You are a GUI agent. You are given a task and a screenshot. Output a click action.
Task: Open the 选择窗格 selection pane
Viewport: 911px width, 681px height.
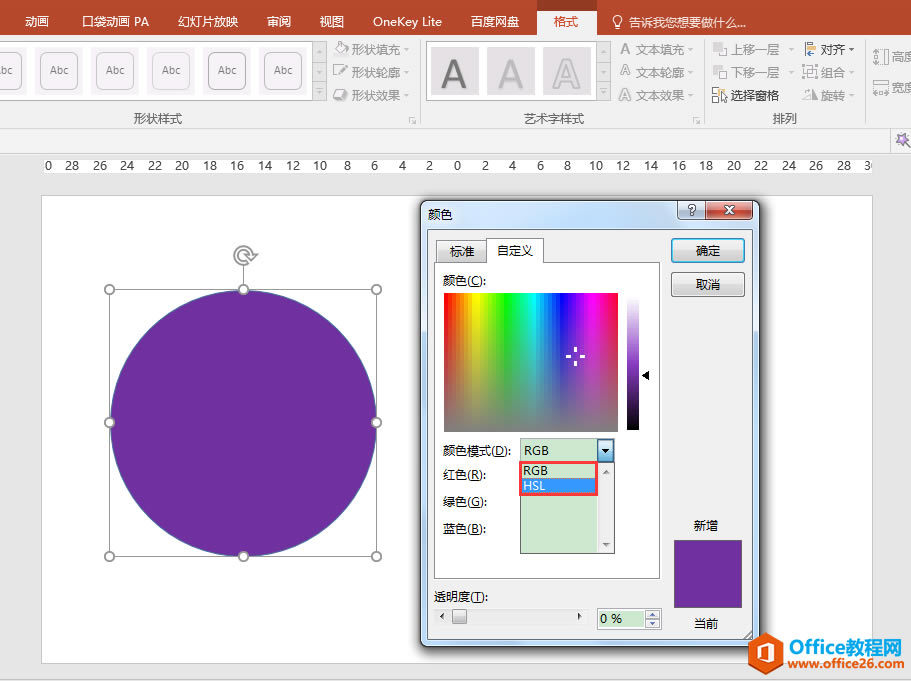(x=746, y=95)
